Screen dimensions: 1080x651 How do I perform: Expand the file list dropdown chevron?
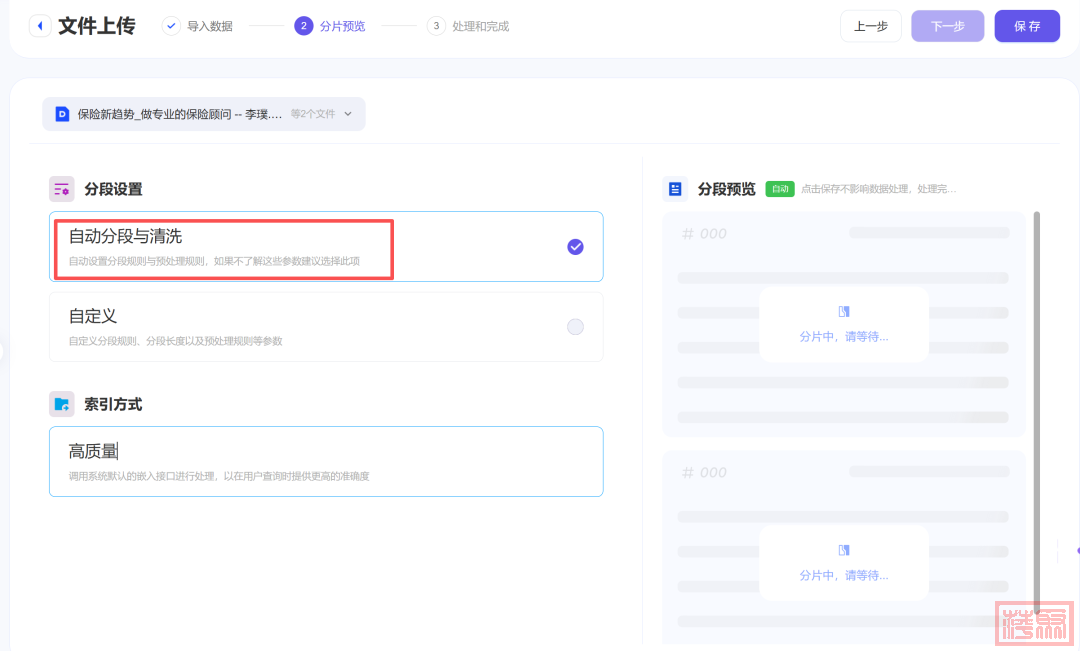[x=348, y=114]
